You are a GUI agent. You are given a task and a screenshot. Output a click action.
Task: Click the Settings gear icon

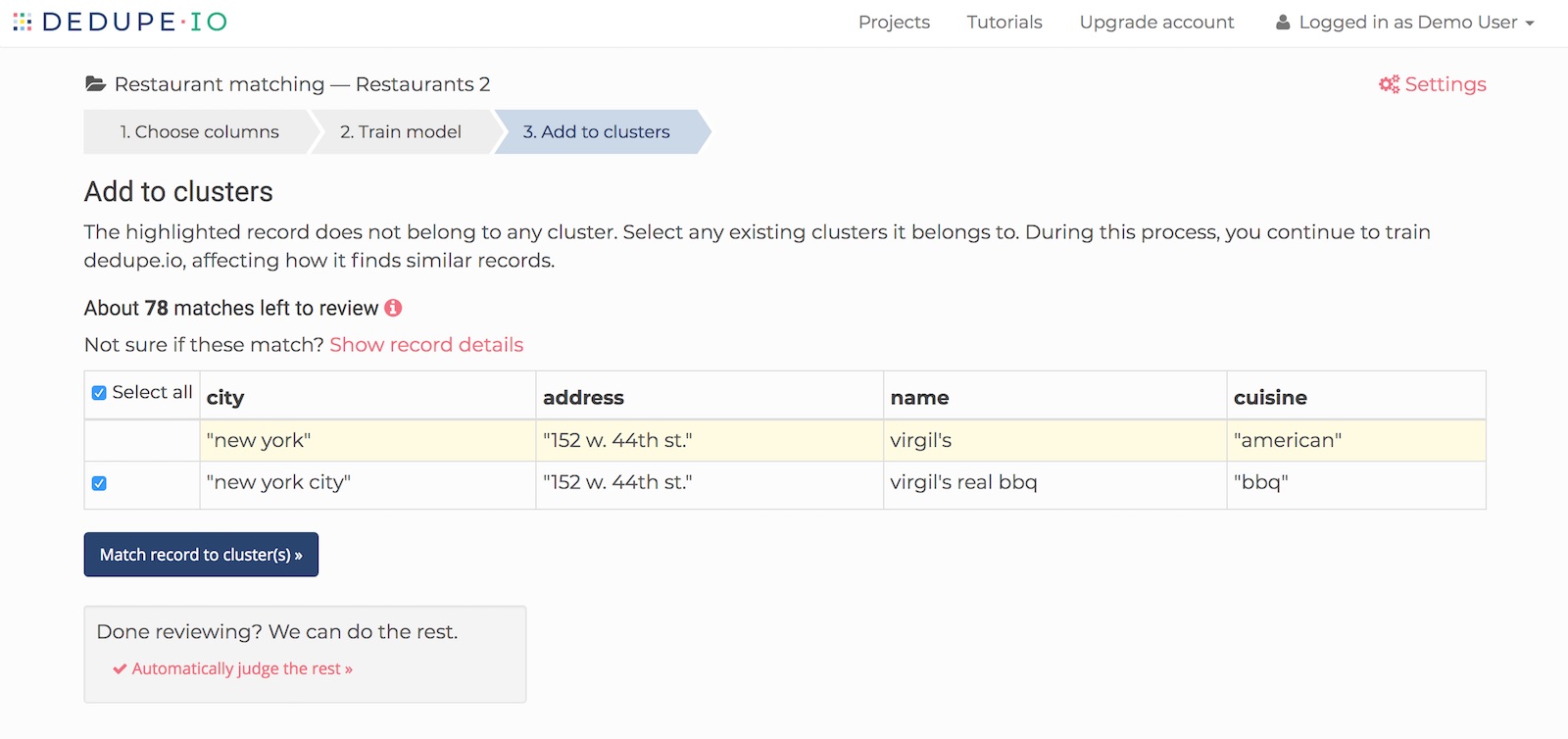(x=1389, y=84)
